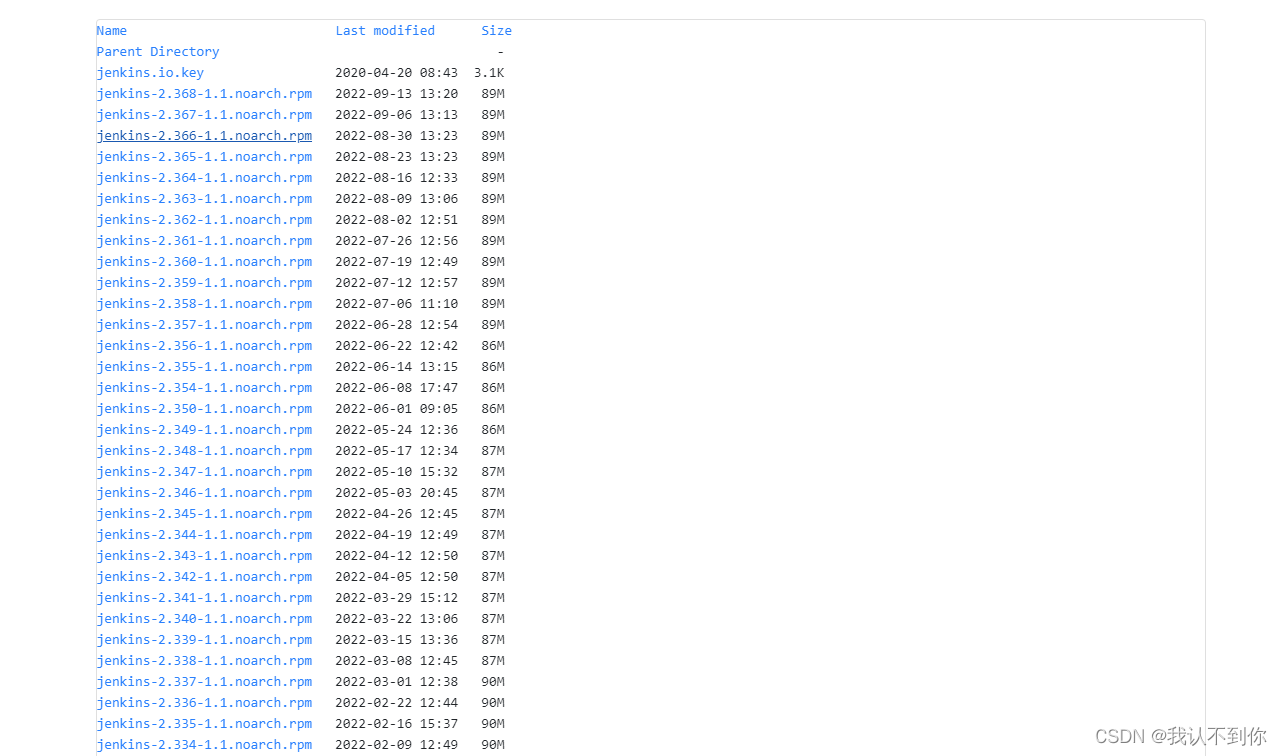Select jenkins-2.364-1.1.noarch.rpm package

tap(204, 178)
